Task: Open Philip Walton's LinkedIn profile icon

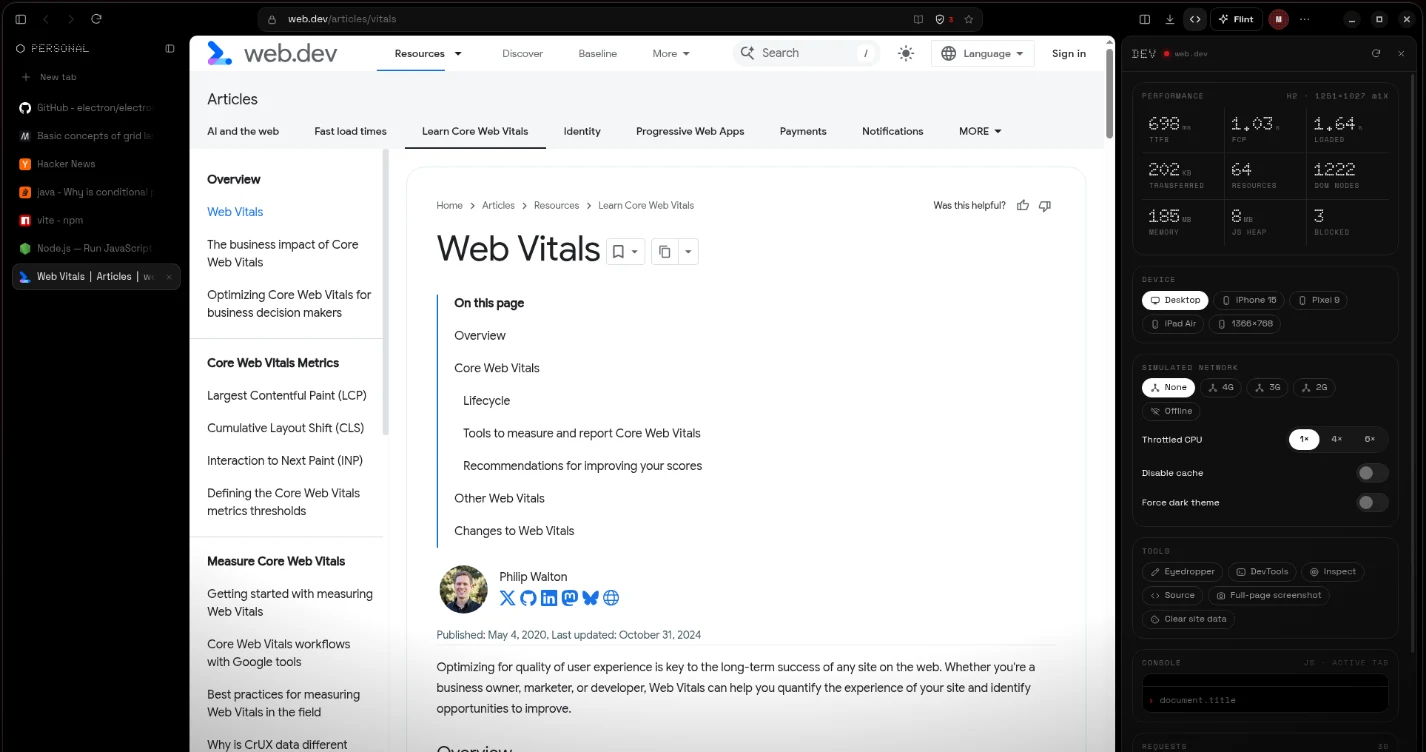Action: click(x=549, y=598)
